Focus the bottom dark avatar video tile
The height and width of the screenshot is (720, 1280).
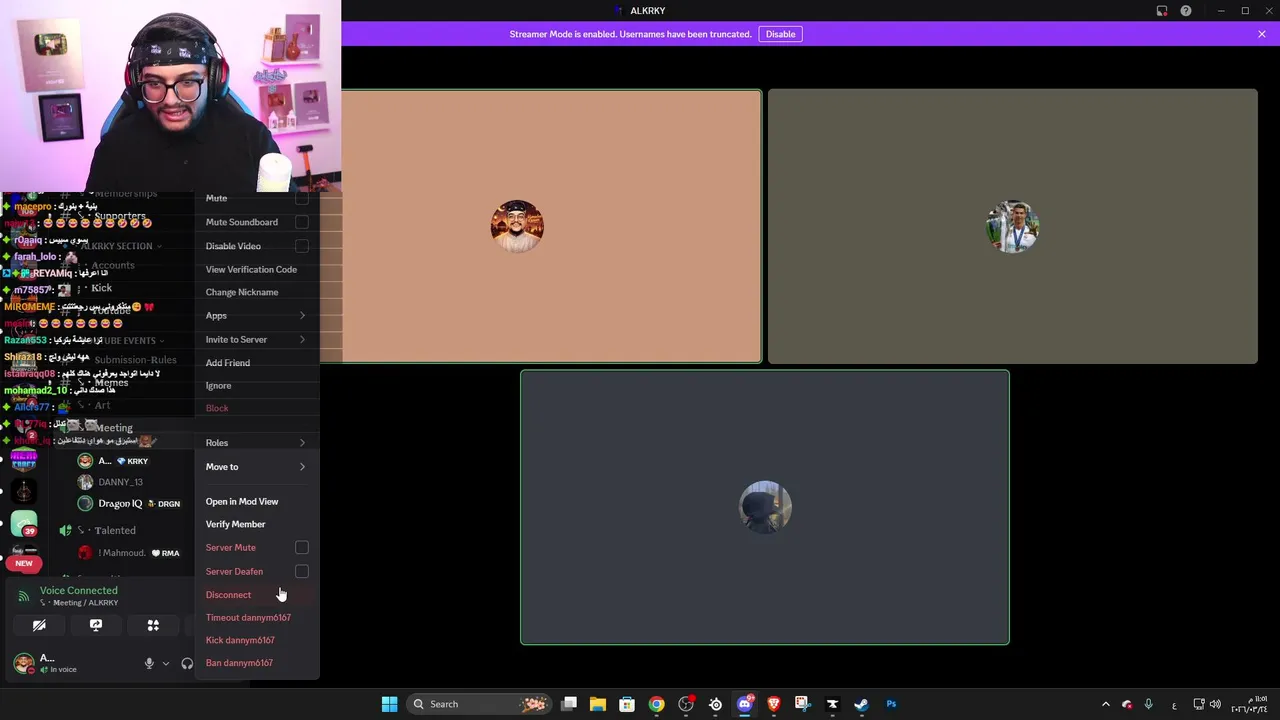point(765,507)
